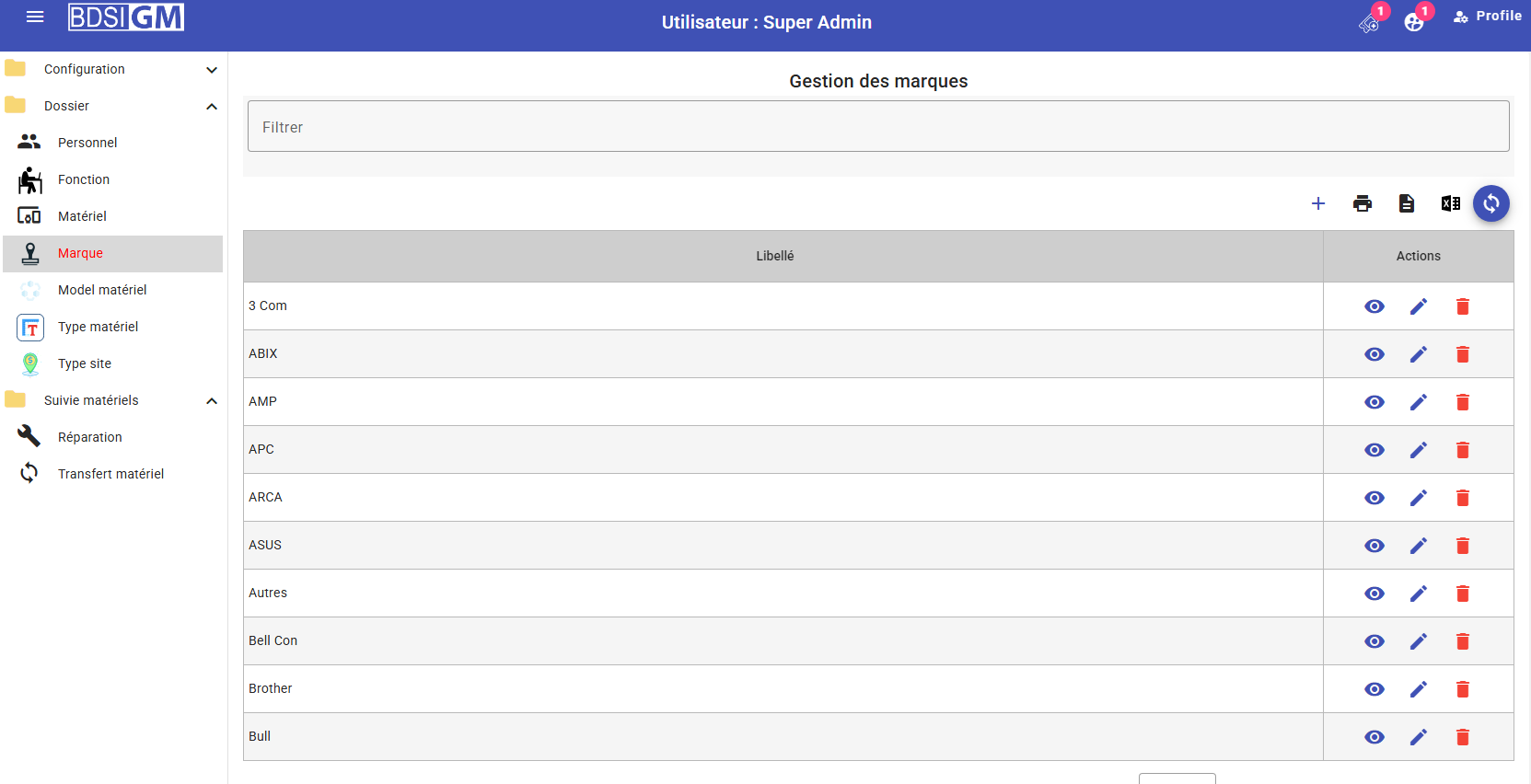Edit the Bell Con row
This screenshot has height=784, width=1531.
1419,641
